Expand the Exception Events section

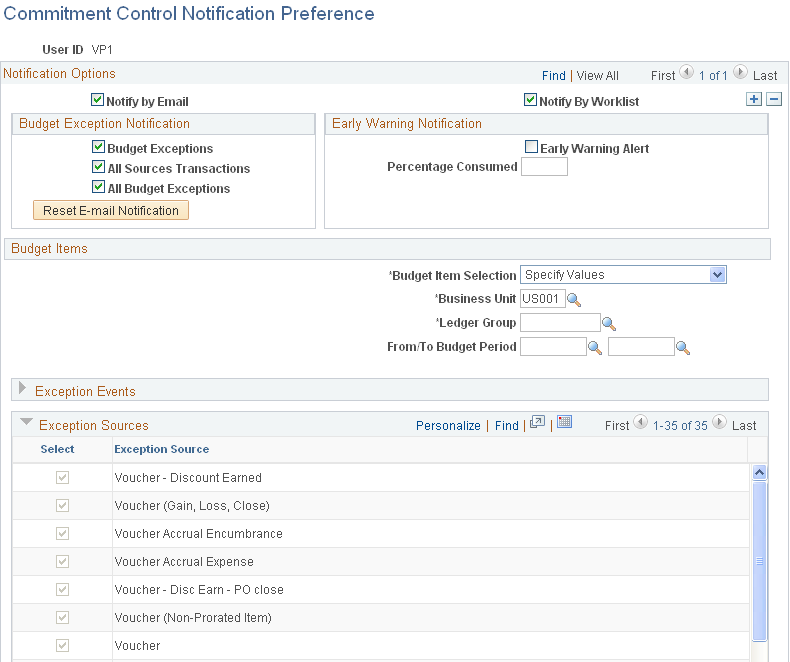click(x=22, y=388)
